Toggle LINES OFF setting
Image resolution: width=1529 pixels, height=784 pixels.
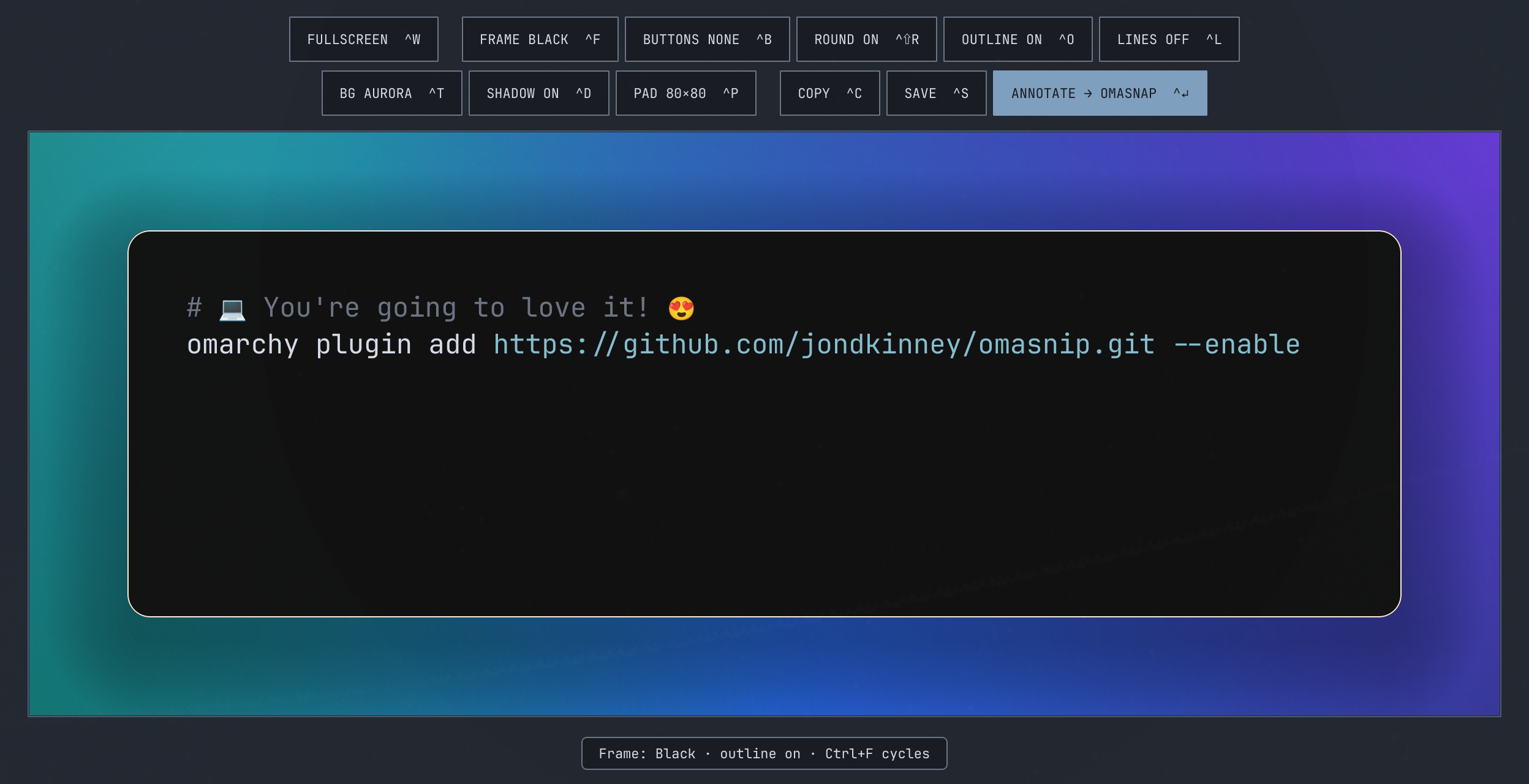coord(1169,39)
